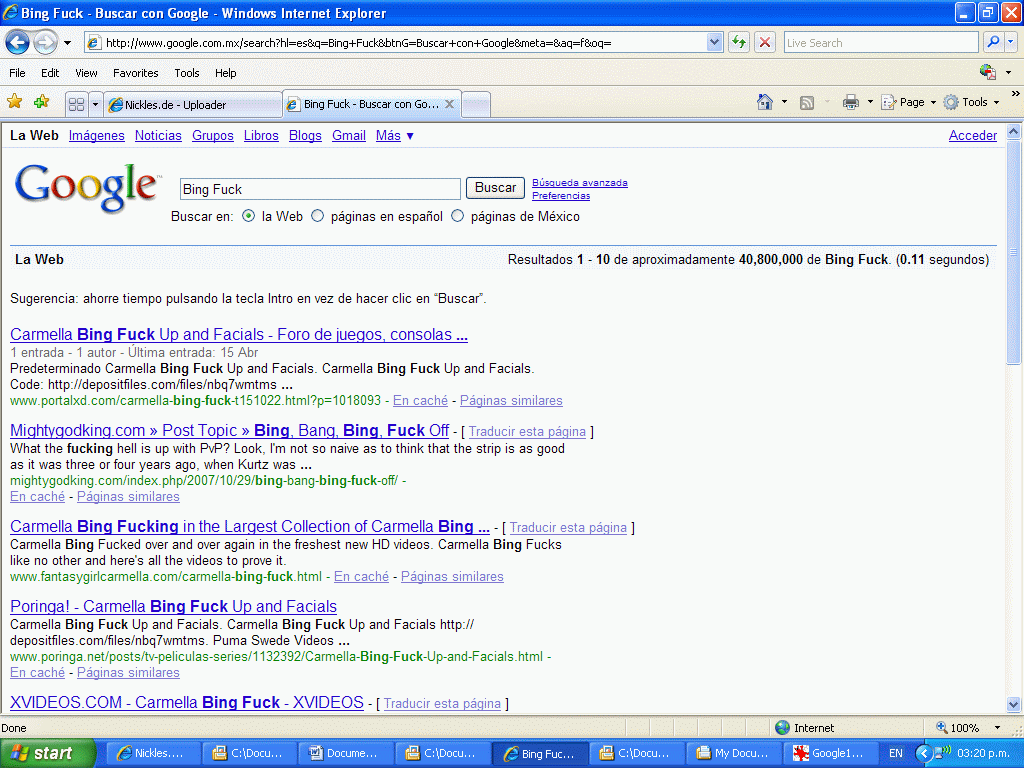The image size is (1024, 768).
Task: Click the RSS Feeds icon
Action: coord(807,103)
